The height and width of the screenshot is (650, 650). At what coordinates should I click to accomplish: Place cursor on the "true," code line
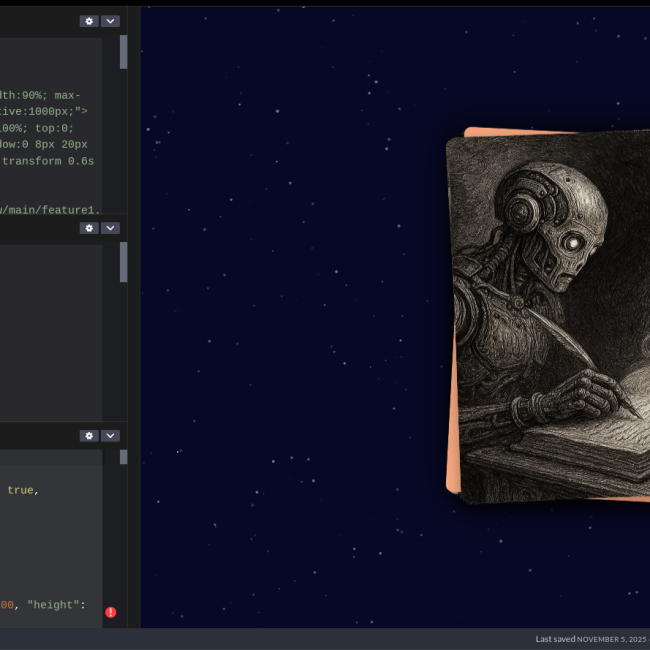22,490
